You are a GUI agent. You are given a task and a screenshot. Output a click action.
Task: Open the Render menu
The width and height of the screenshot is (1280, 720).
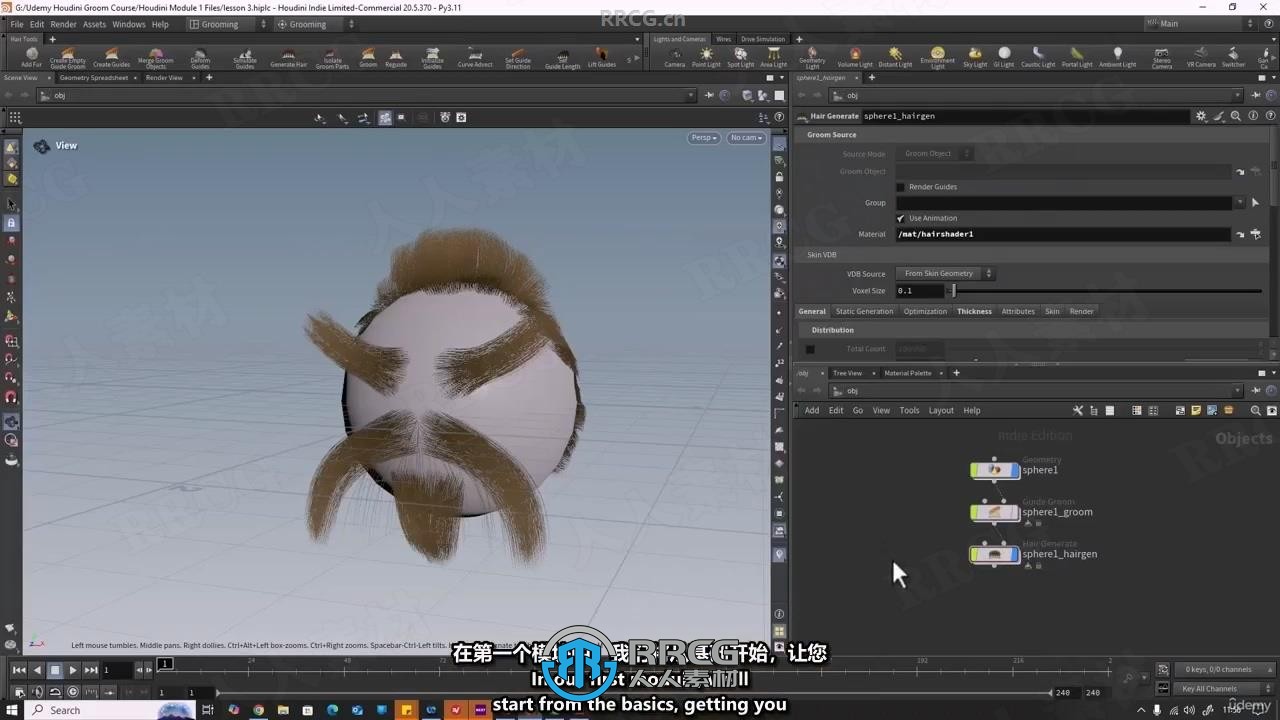coord(63,24)
